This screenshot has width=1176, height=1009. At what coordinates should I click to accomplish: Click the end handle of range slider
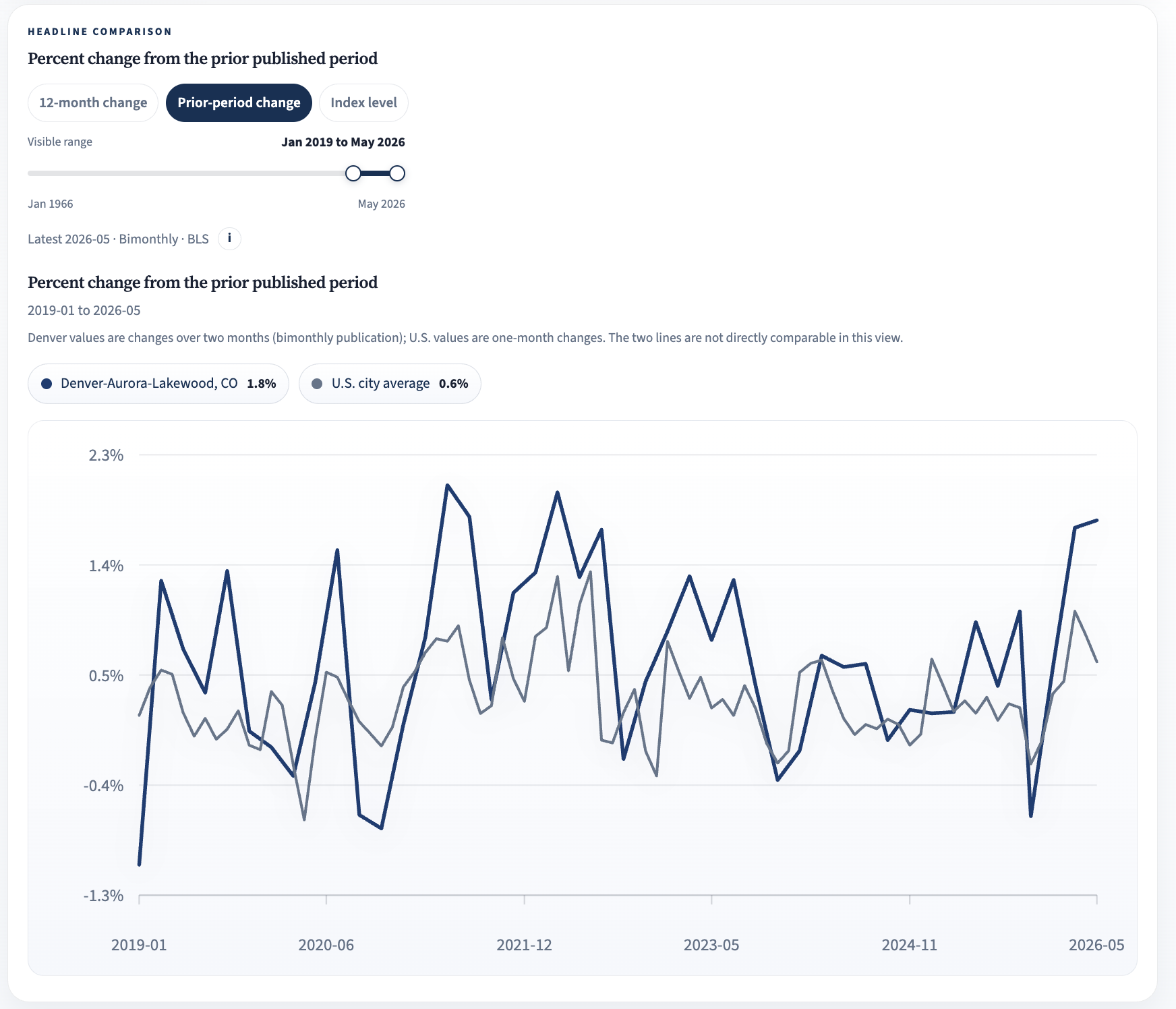click(397, 173)
